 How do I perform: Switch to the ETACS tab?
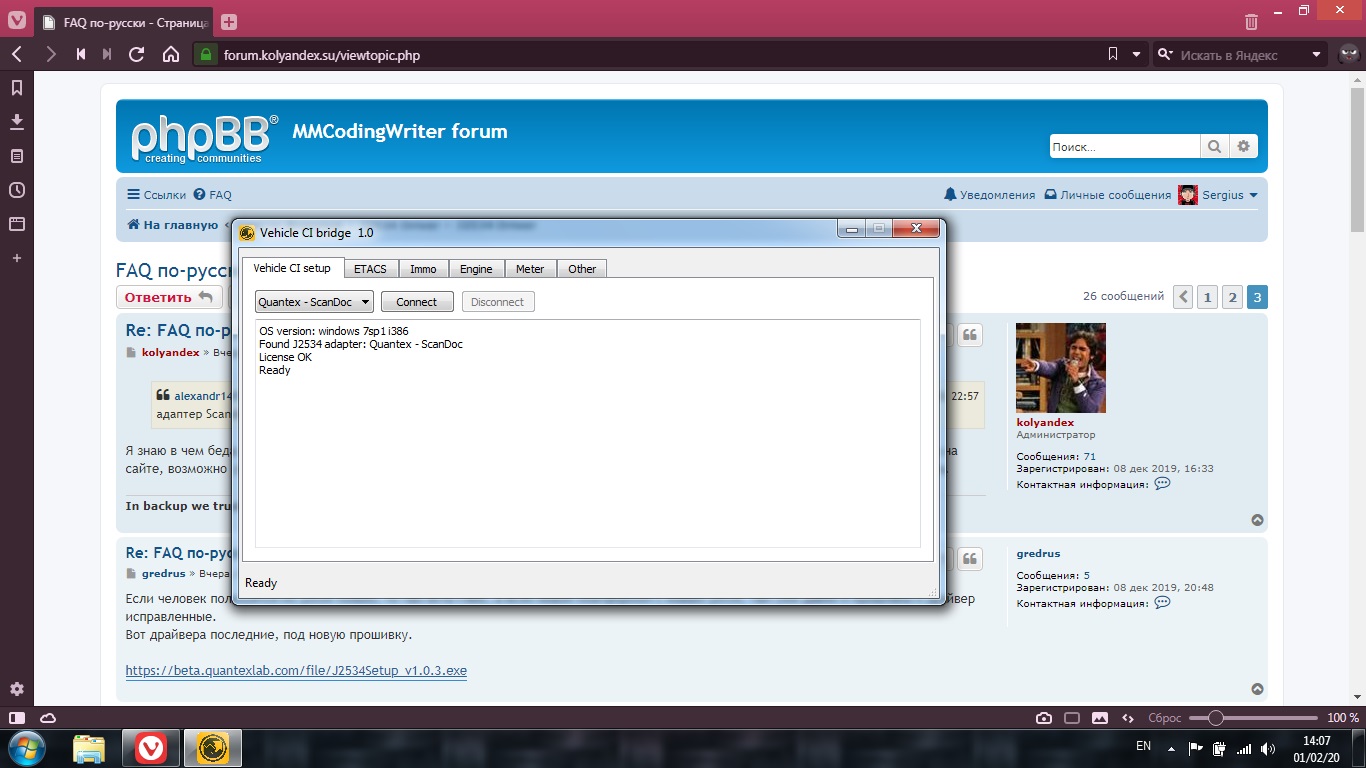click(370, 269)
